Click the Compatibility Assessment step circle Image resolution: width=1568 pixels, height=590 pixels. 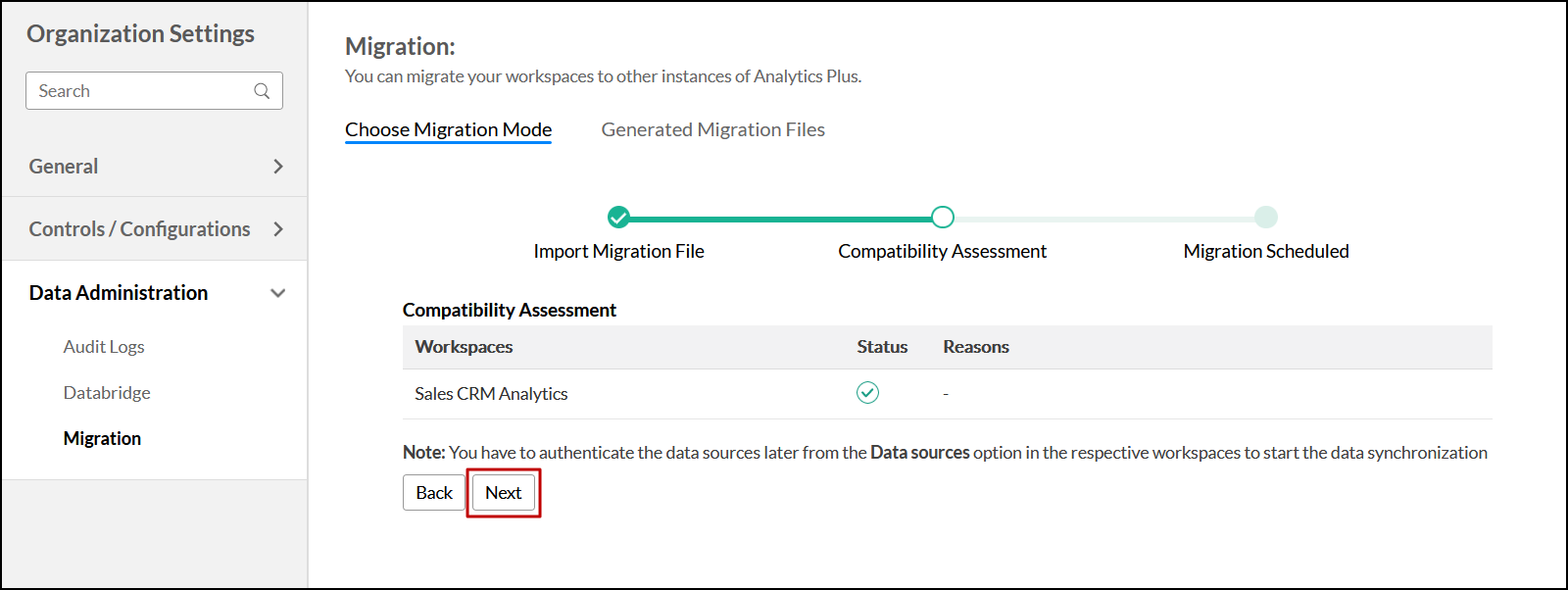pyautogui.click(x=943, y=217)
